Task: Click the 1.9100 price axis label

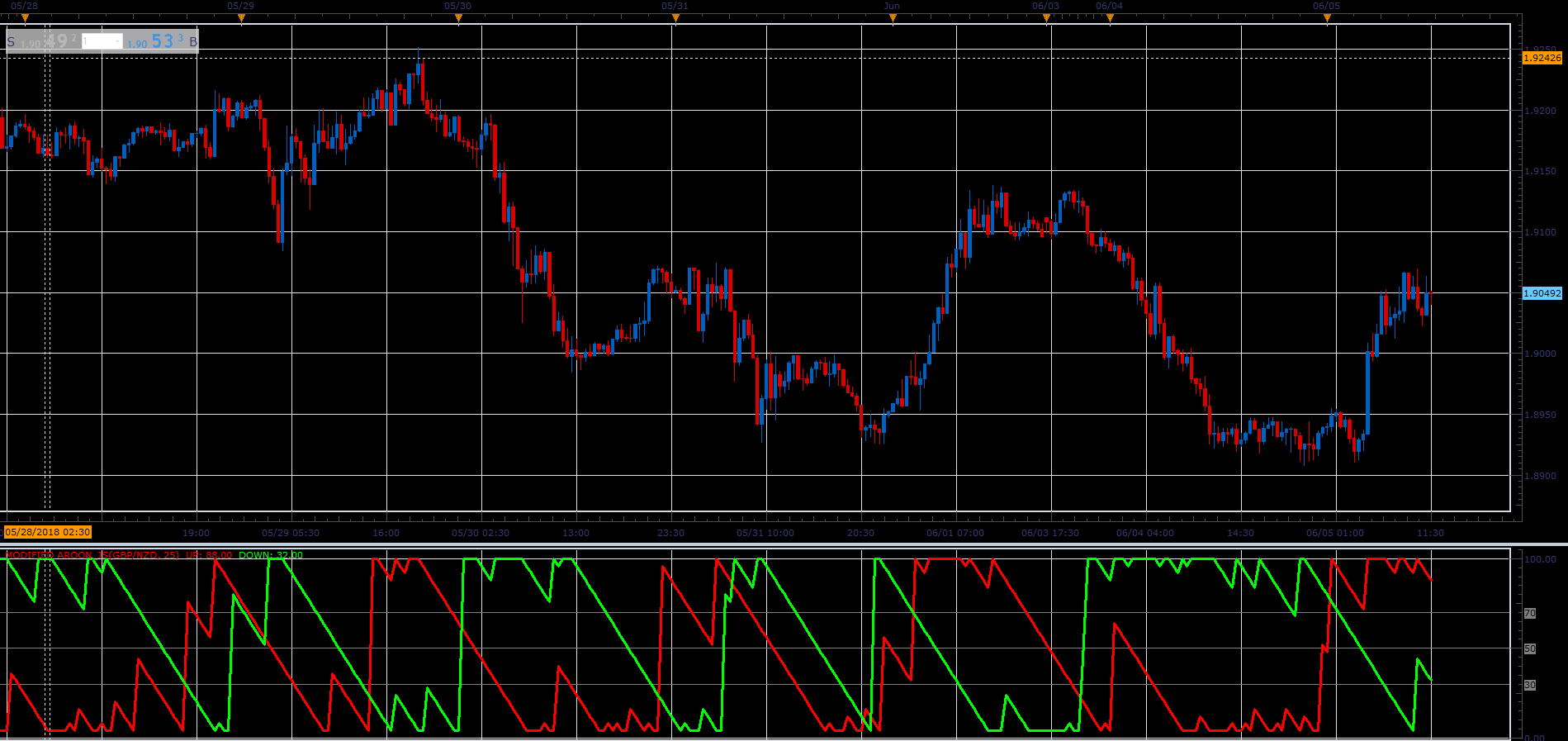Action: pyautogui.click(x=1540, y=232)
